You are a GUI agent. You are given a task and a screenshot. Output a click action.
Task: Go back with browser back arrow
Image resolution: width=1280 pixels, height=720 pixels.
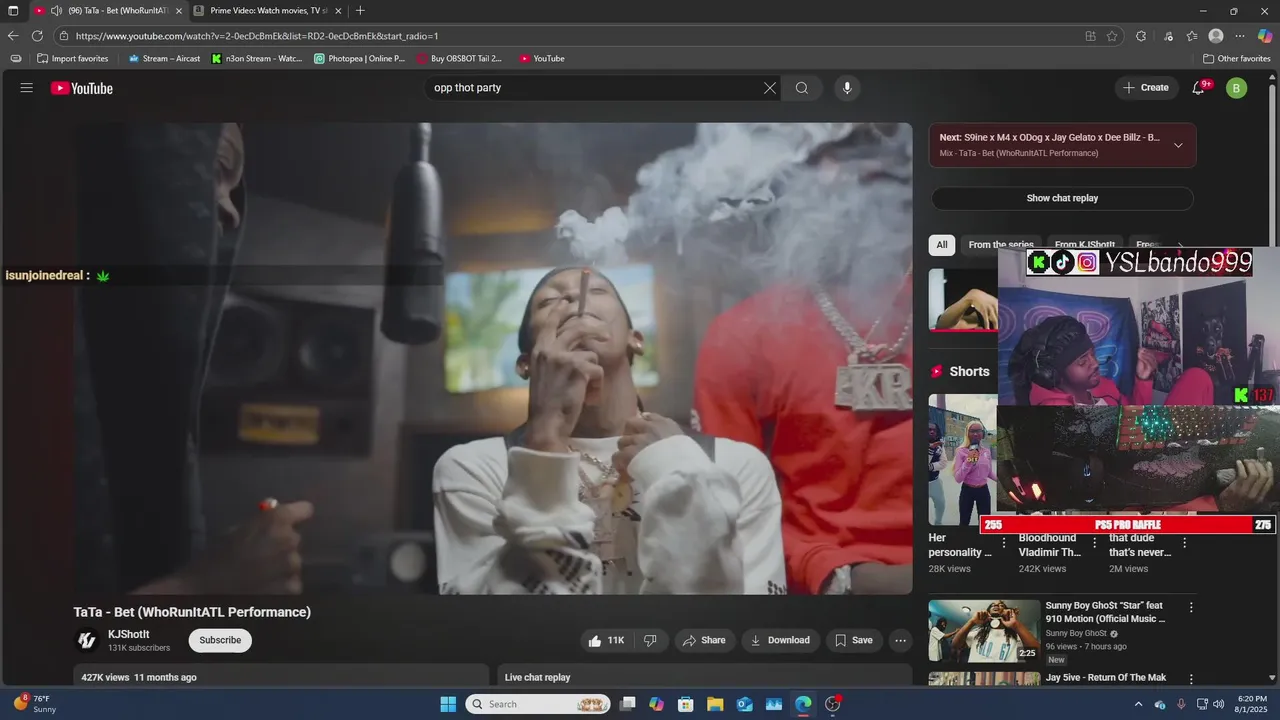(x=13, y=36)
